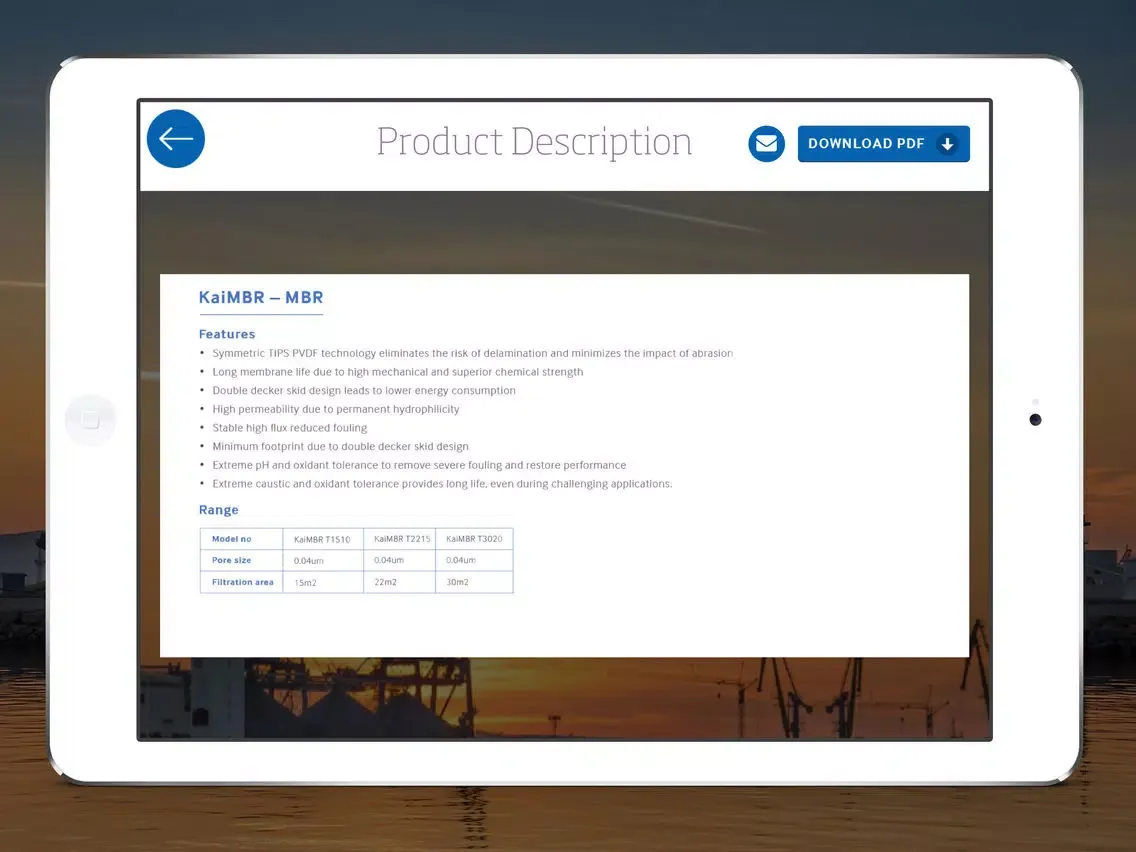Screen dimensions: 1136x852
Task: Select the KaiMBR — MBR heading
Action: click(x=261, y=298)
